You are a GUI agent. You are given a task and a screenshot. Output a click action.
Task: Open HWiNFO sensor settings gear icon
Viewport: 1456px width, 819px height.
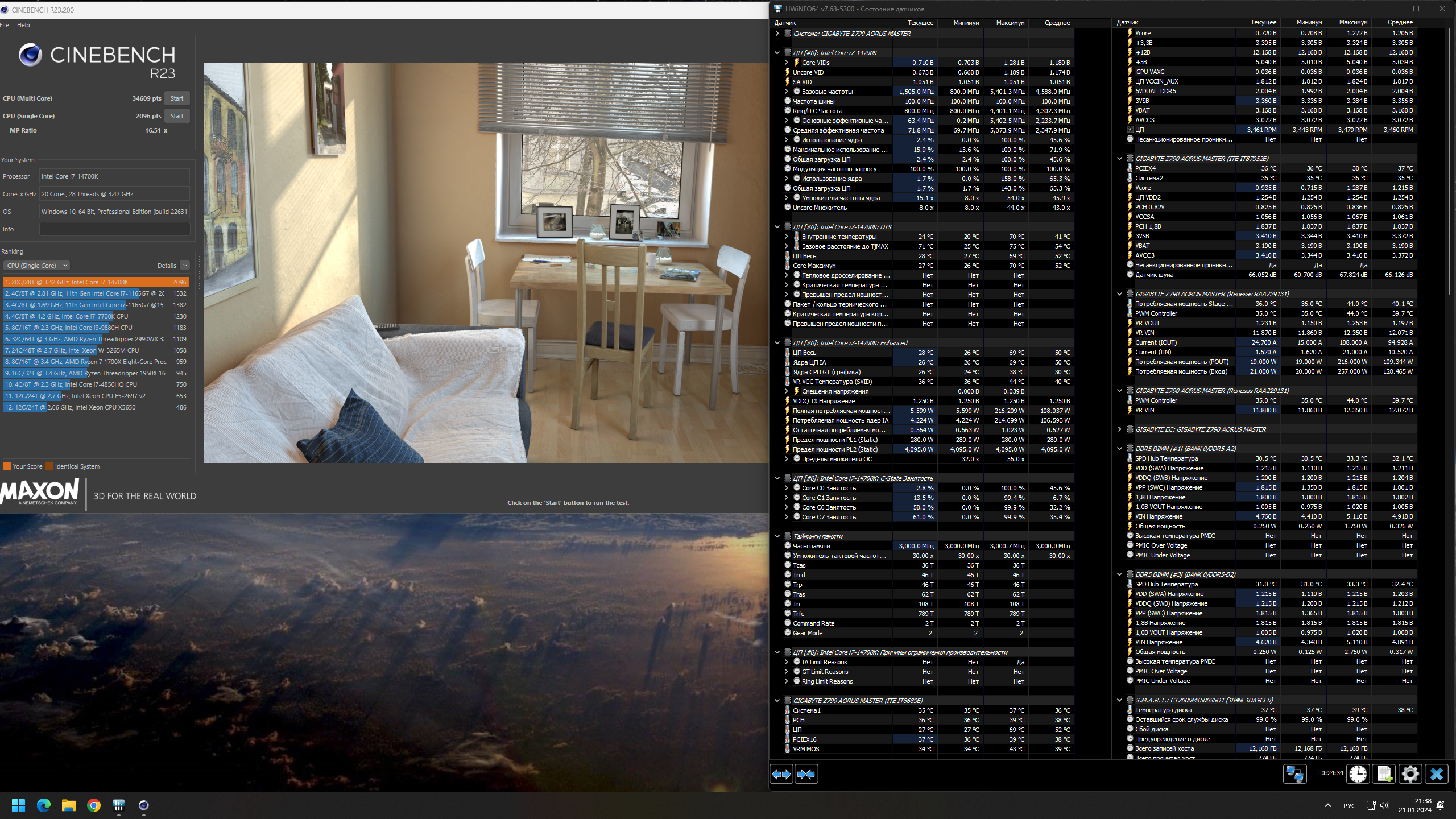pos(1410,774)
